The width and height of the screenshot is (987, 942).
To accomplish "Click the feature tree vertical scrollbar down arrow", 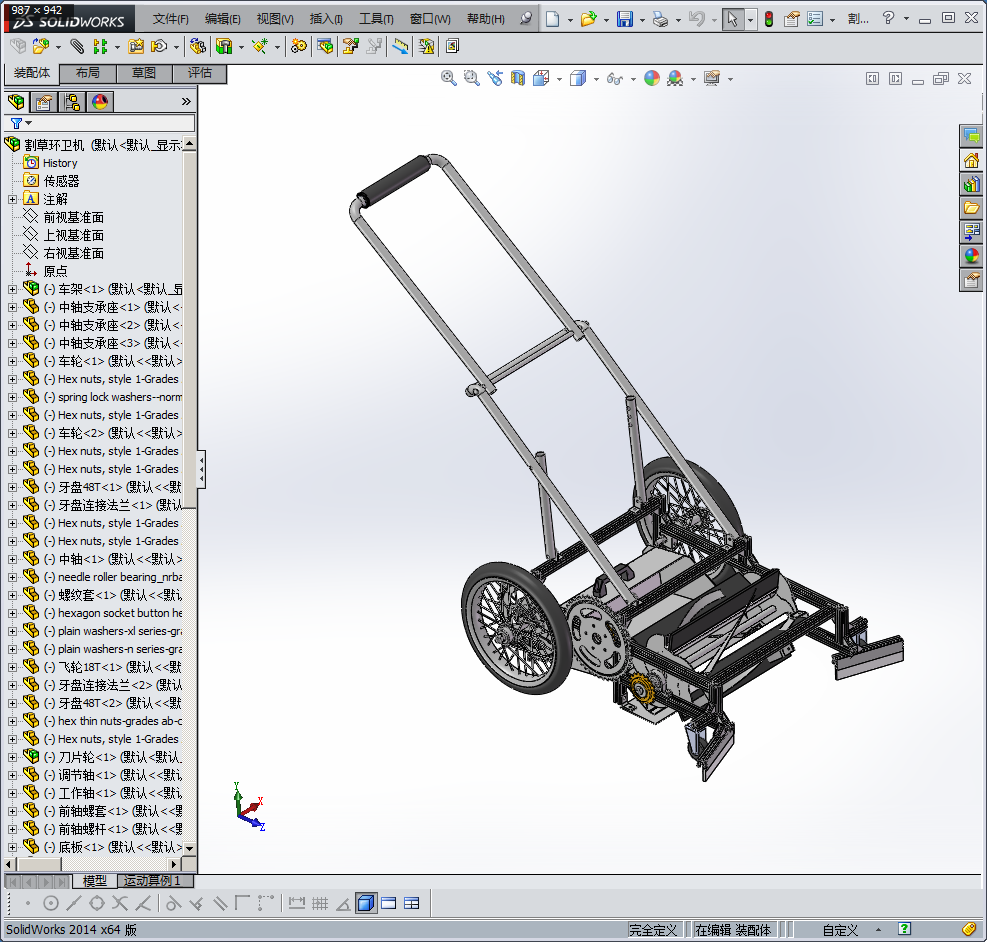I will tap(189, 848).
